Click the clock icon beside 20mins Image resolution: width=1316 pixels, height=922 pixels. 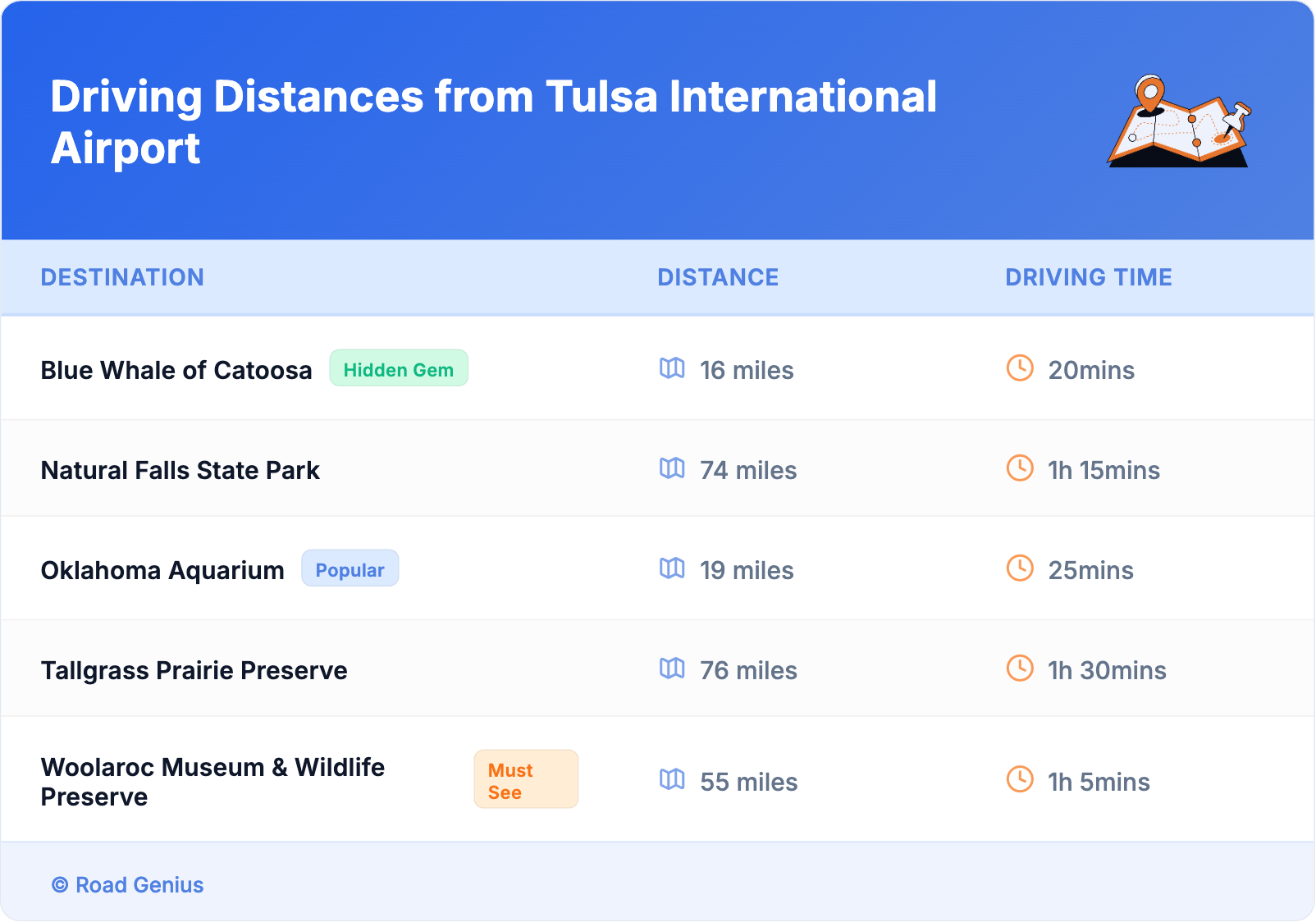coord(1020,368)
